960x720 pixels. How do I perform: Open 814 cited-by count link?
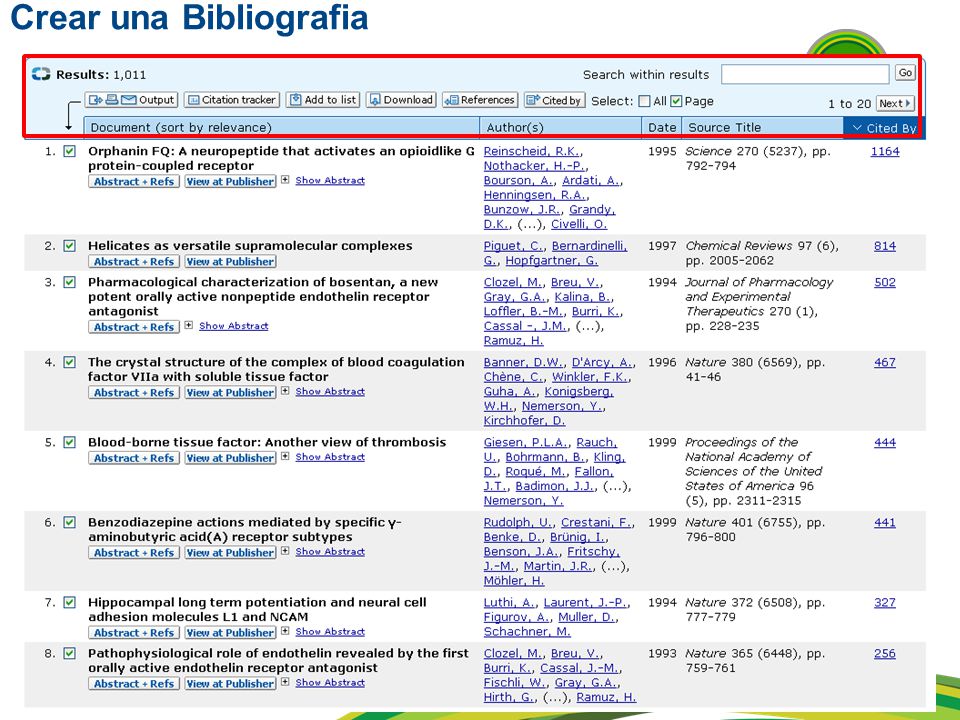pos(885,246)
